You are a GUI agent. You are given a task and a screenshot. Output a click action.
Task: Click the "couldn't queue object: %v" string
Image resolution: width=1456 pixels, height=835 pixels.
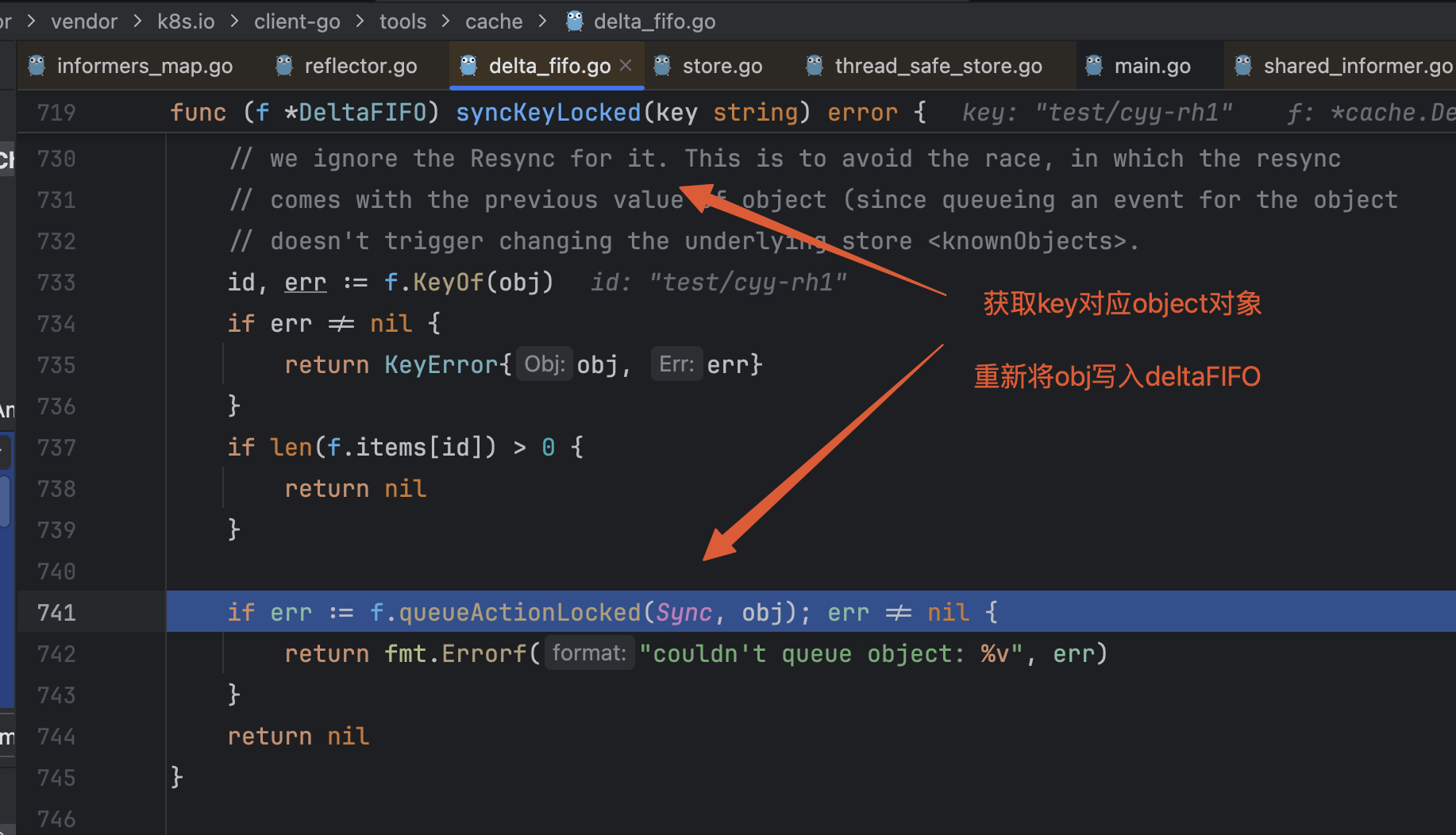(830, 654)
